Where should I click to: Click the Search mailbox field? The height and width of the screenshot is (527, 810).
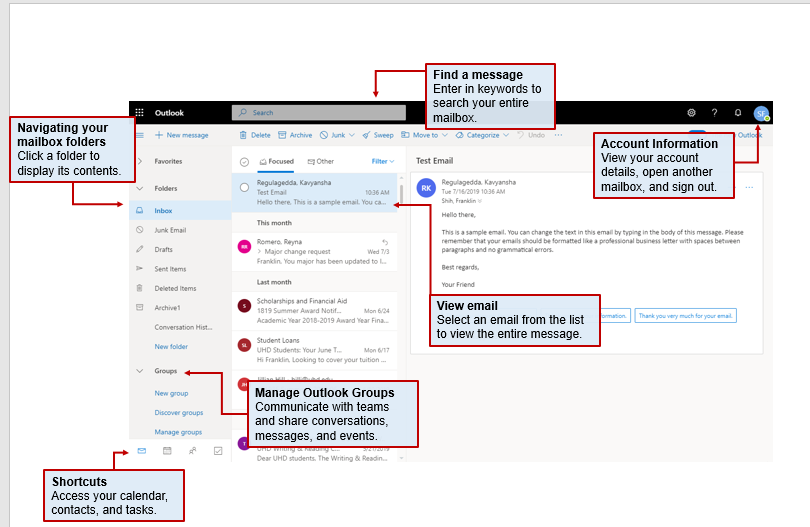[x=319, y=113]
